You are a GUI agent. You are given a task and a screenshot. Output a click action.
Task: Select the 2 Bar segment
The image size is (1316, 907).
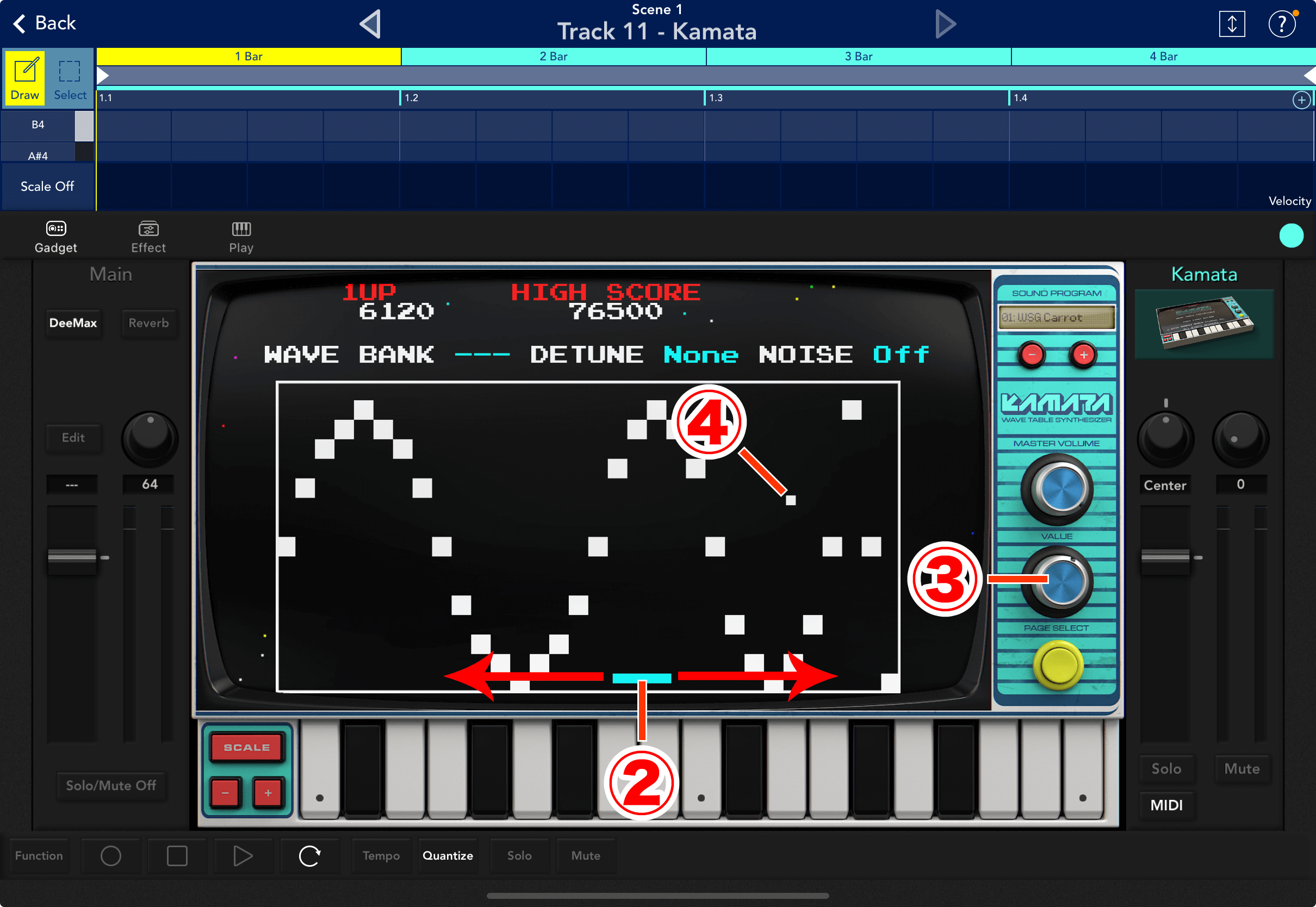[x=554, y=56]
